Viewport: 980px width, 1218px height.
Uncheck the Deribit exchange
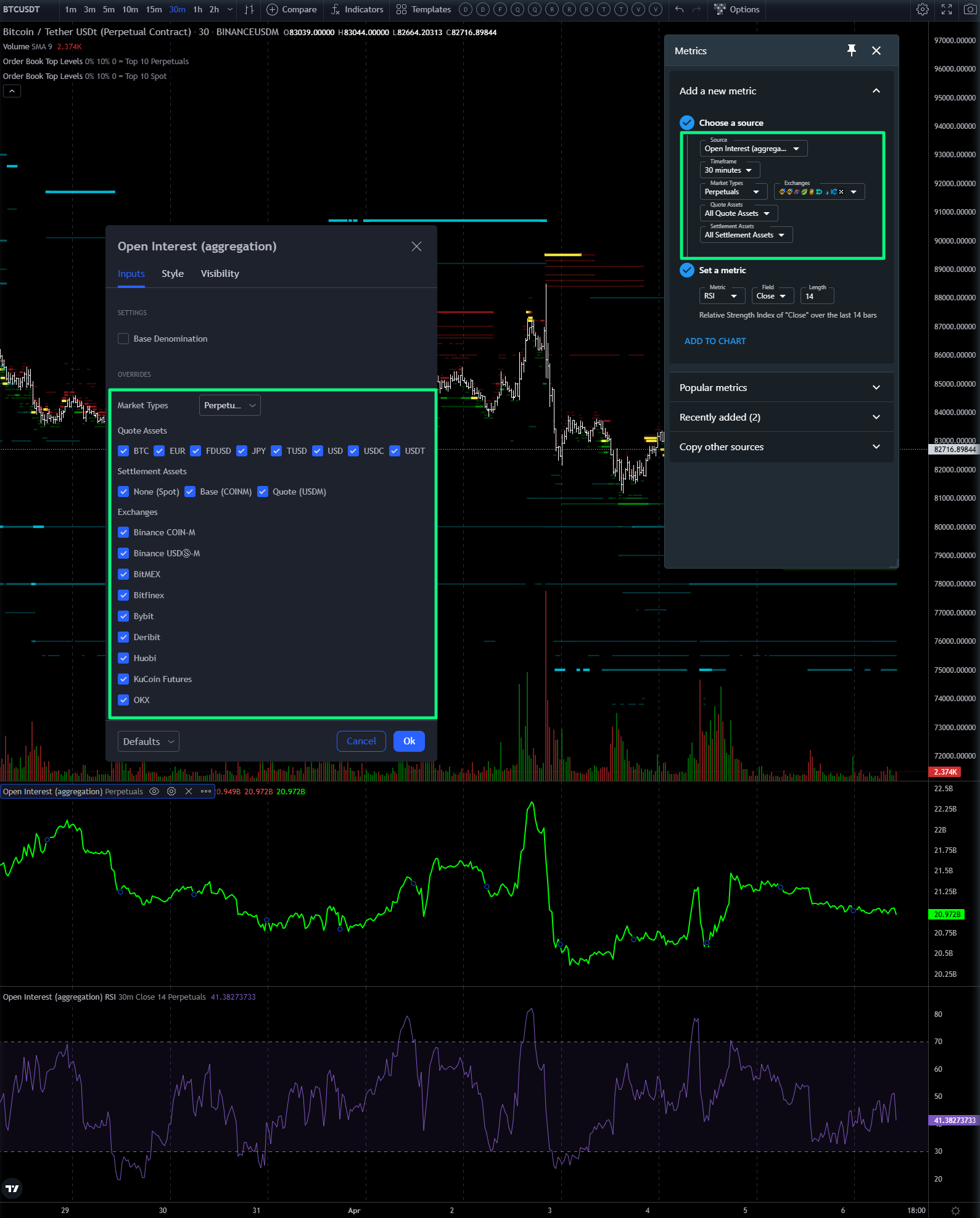click(123, 637)
